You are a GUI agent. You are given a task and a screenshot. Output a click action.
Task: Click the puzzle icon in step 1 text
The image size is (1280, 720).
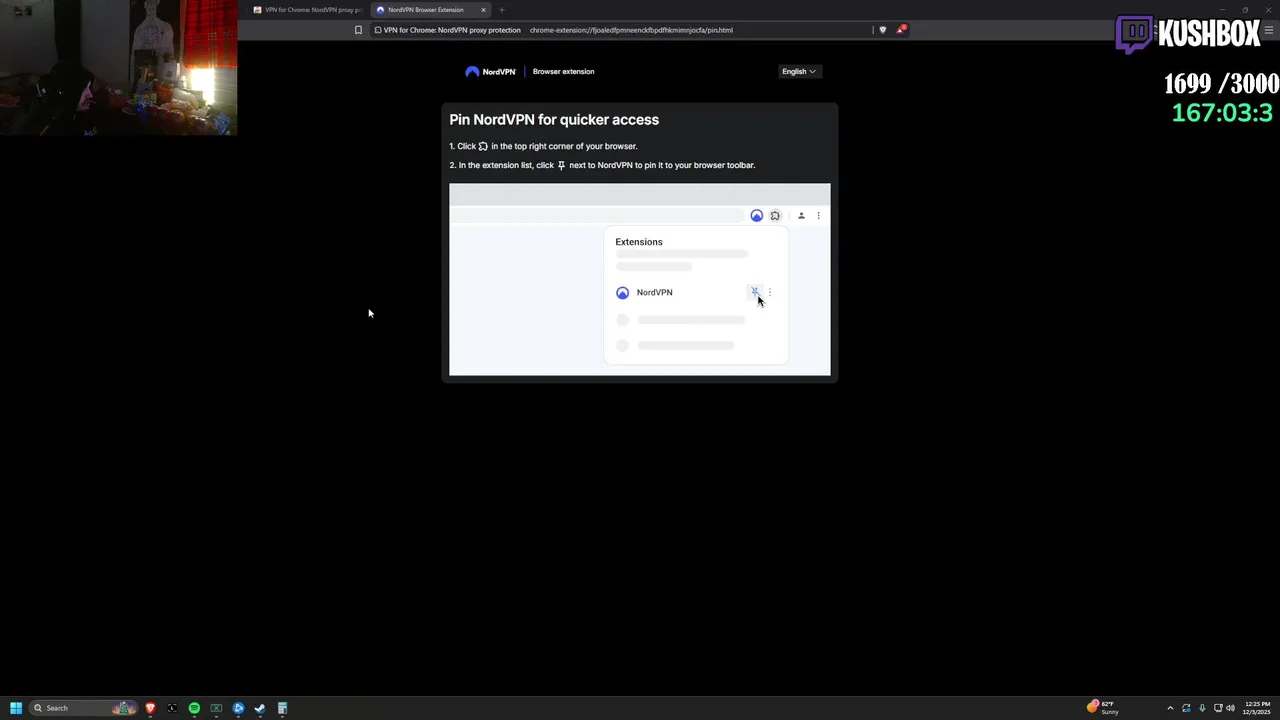(x=483, y=146)
